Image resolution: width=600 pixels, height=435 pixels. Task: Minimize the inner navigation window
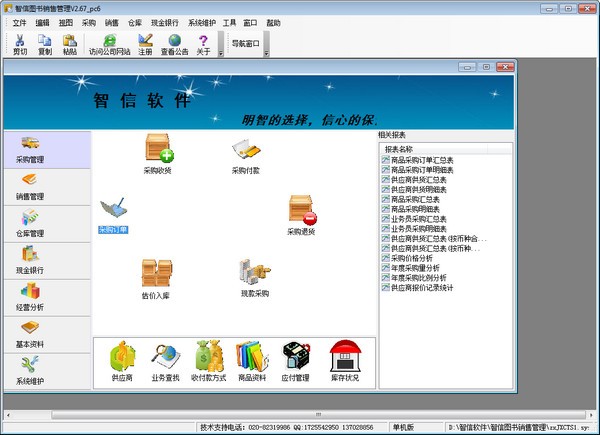pyautogui.click(x=467, y=67)
